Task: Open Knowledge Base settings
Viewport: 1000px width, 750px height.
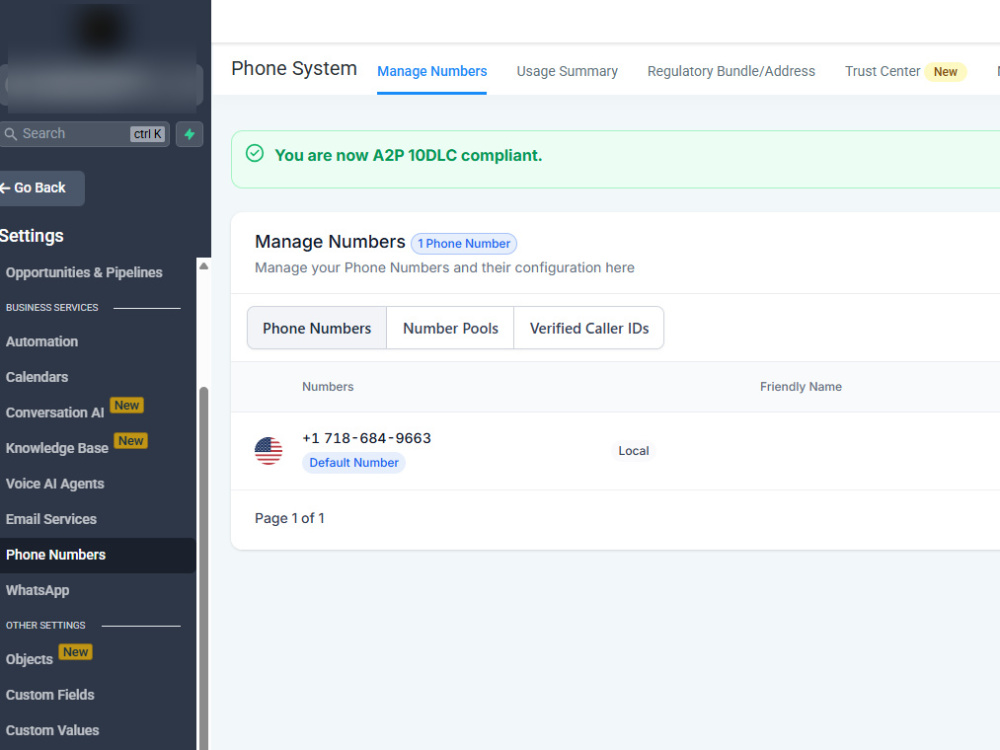Action: tap(57, 448)
